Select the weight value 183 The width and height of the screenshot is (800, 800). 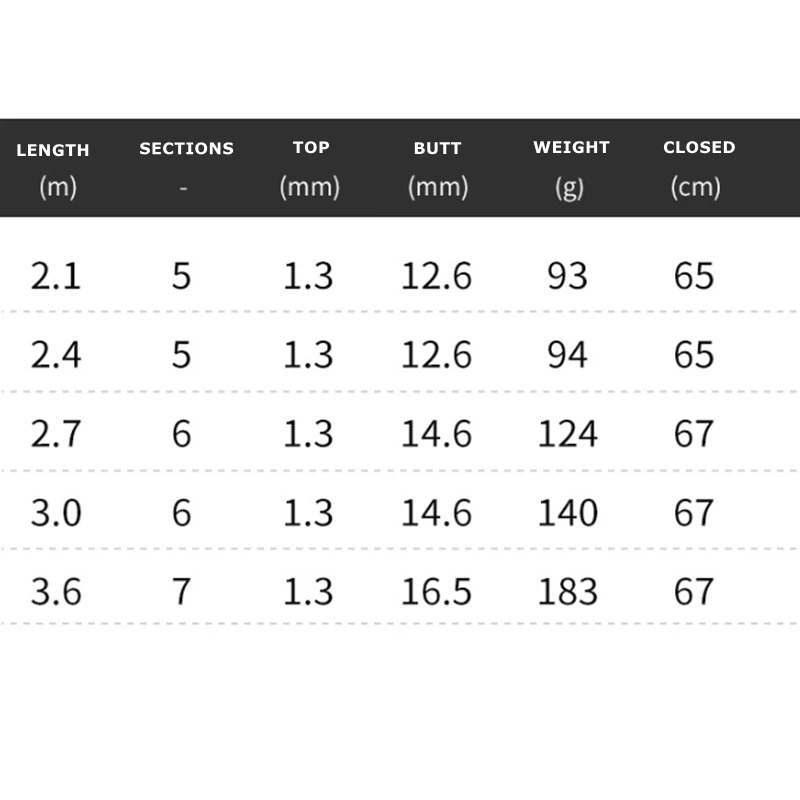[x=567, y=591]
